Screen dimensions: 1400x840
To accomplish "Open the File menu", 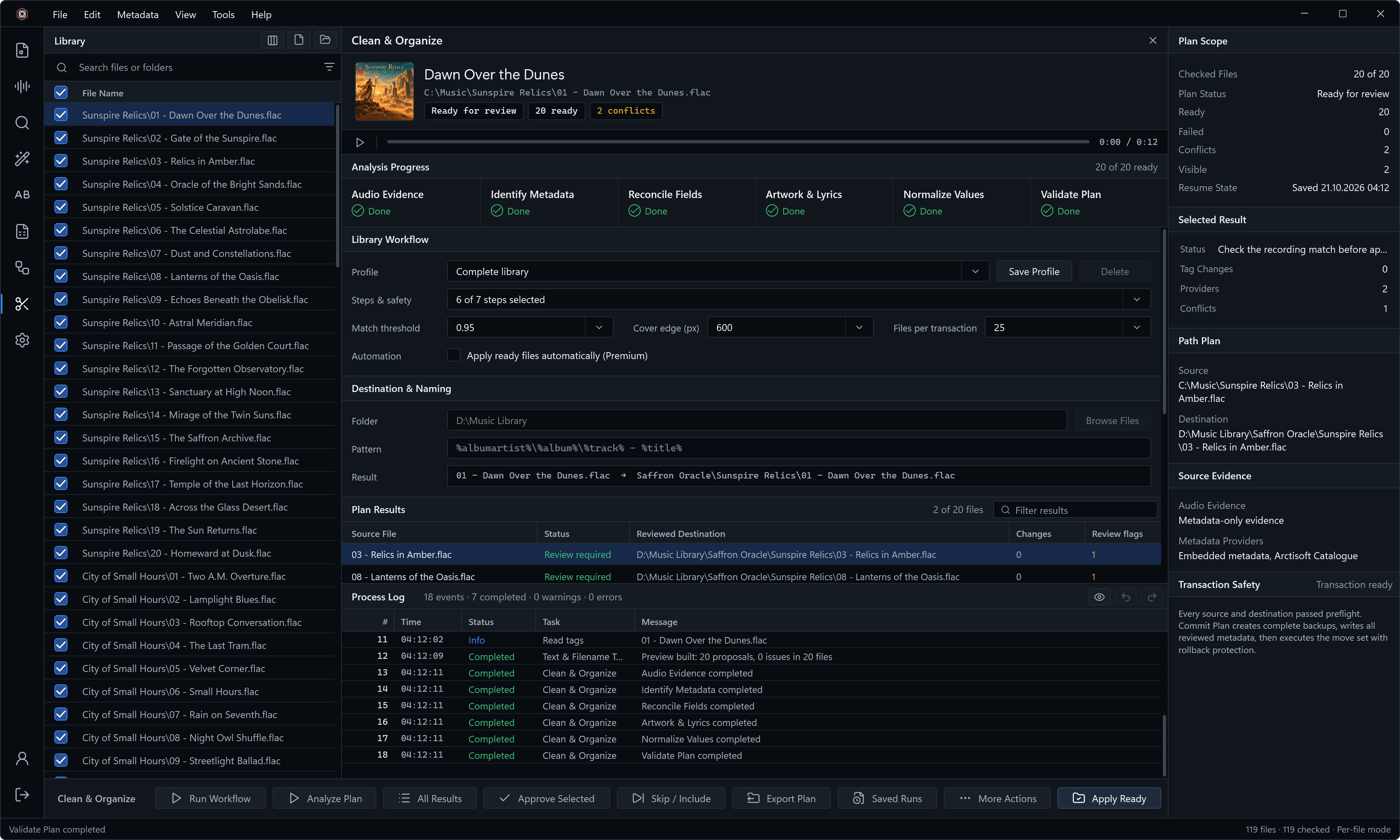I will pyautogui.click(x=60, y=14).
